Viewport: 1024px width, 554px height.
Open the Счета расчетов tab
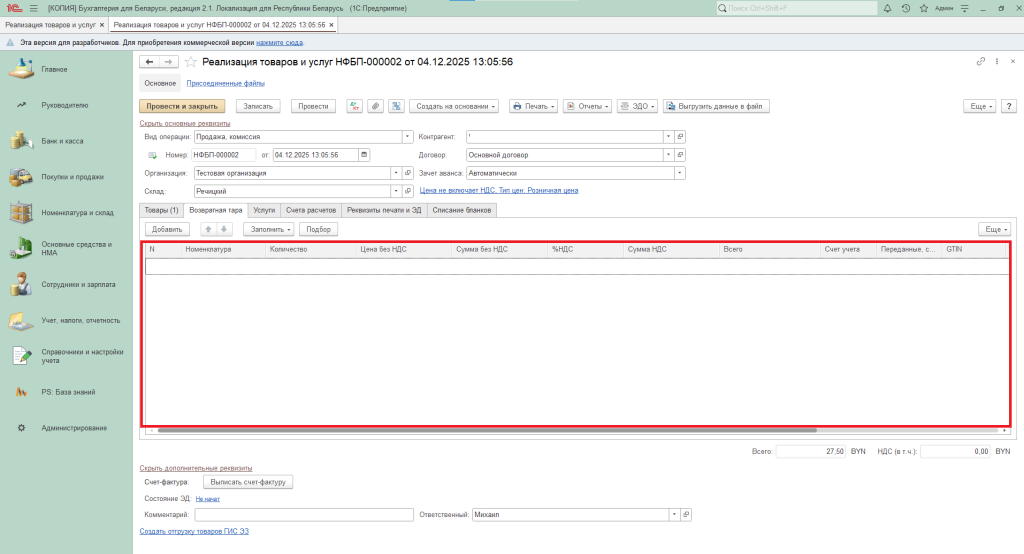point(309,211)
